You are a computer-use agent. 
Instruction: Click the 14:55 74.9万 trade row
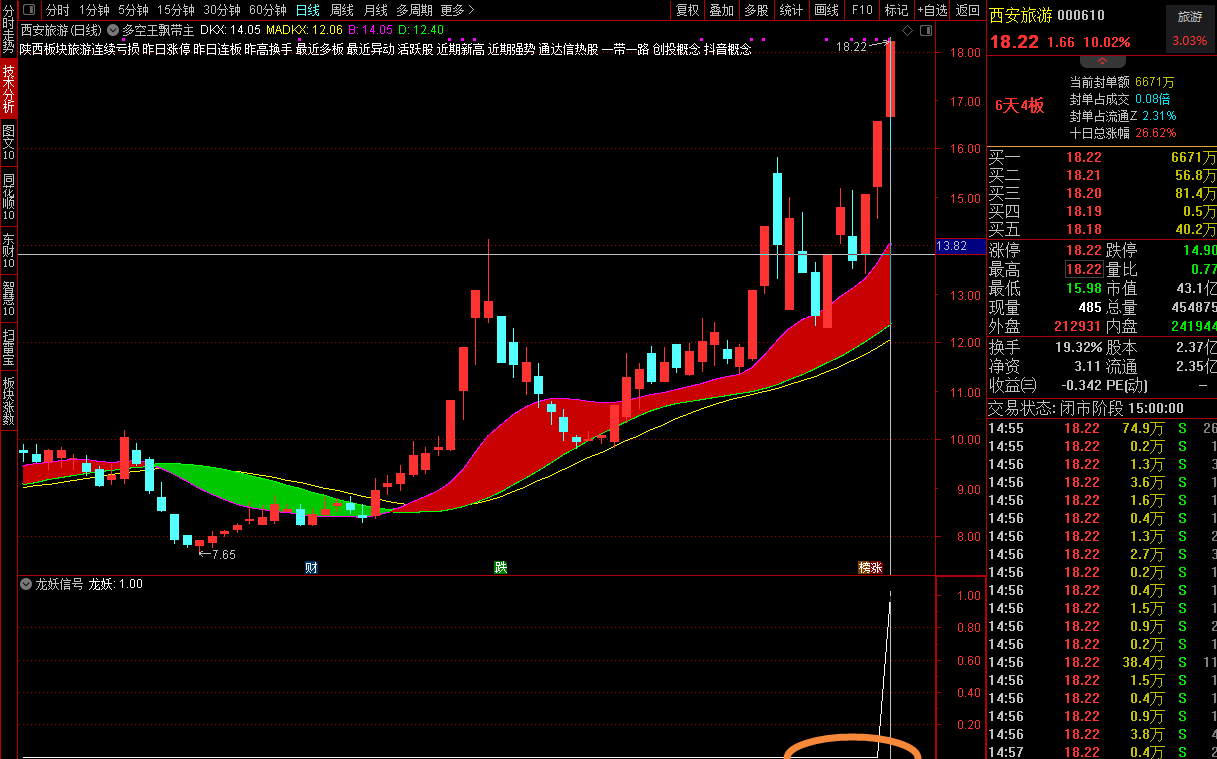pos(1102,428)
